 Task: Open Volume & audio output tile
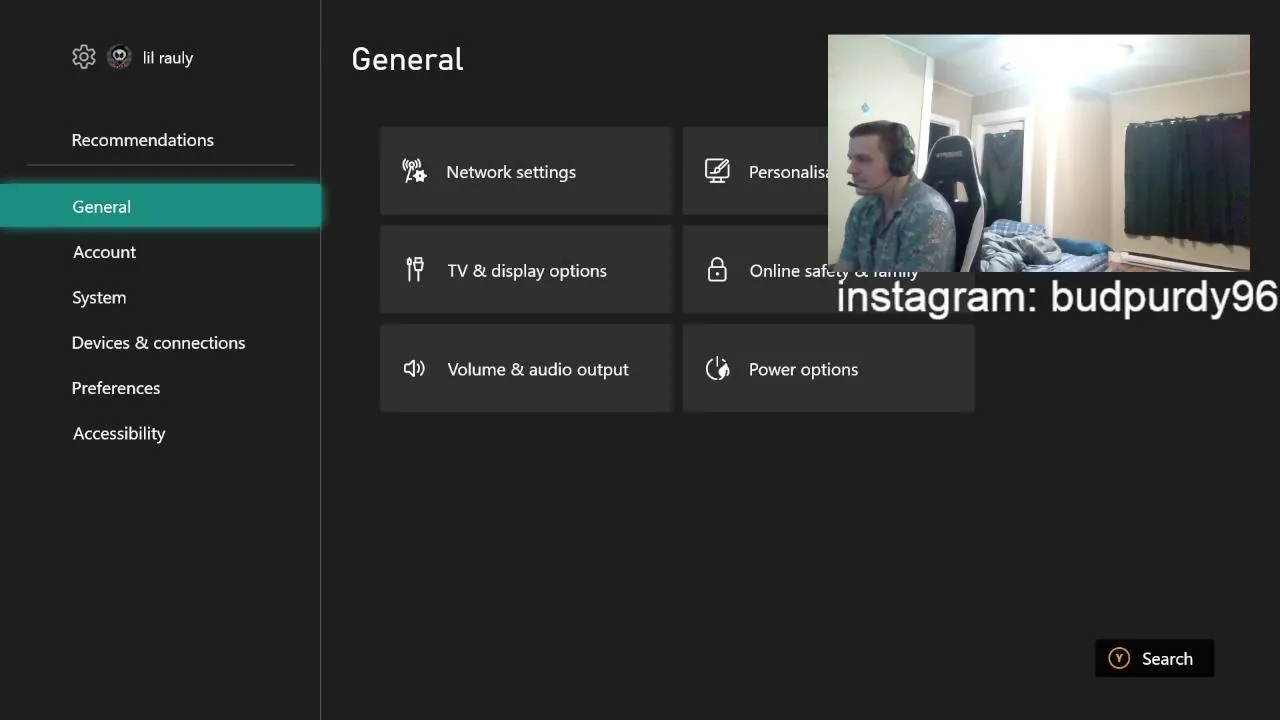[526, 368]
